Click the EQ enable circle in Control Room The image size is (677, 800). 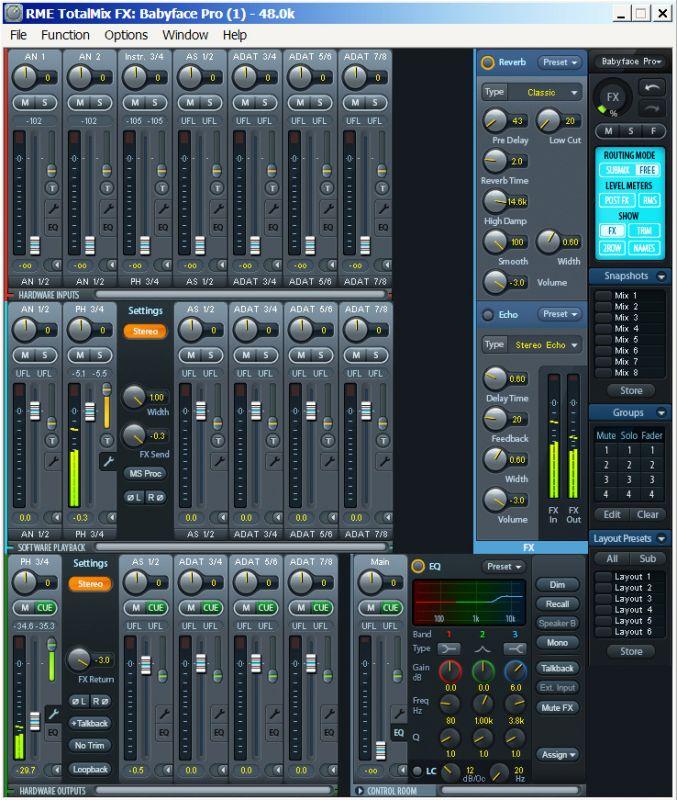[x=418, y=566]
